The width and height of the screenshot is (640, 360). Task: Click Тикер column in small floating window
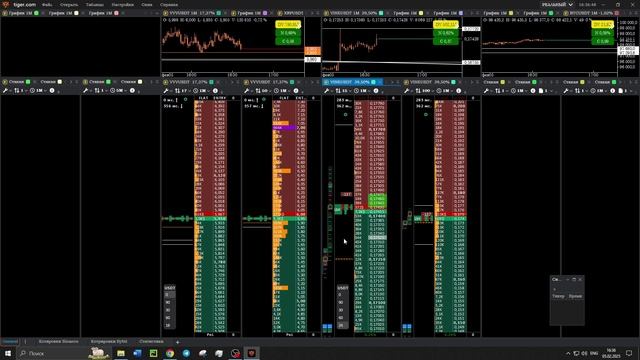pos(558,296)
